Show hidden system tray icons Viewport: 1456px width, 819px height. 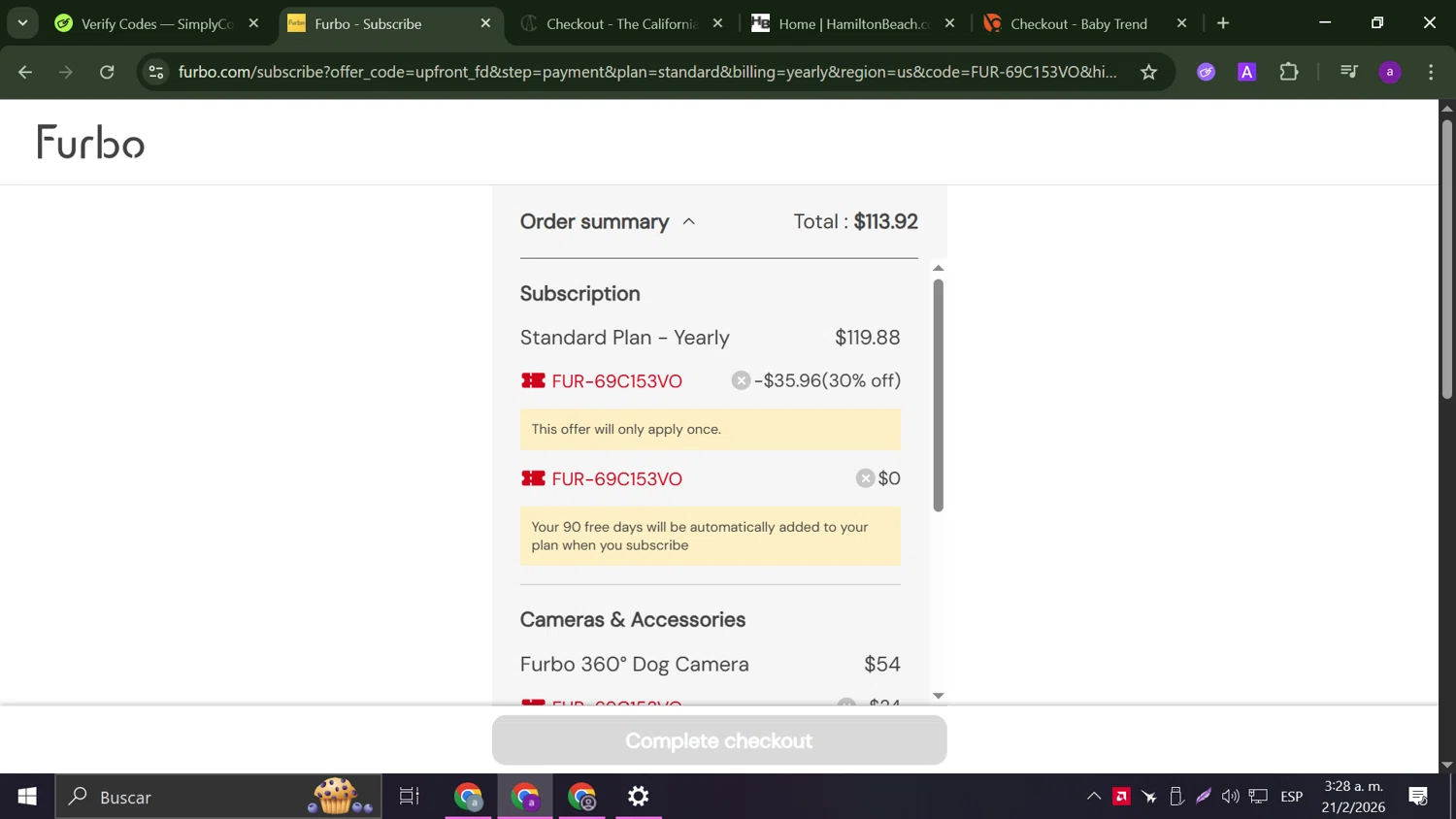pos(1094,797)
